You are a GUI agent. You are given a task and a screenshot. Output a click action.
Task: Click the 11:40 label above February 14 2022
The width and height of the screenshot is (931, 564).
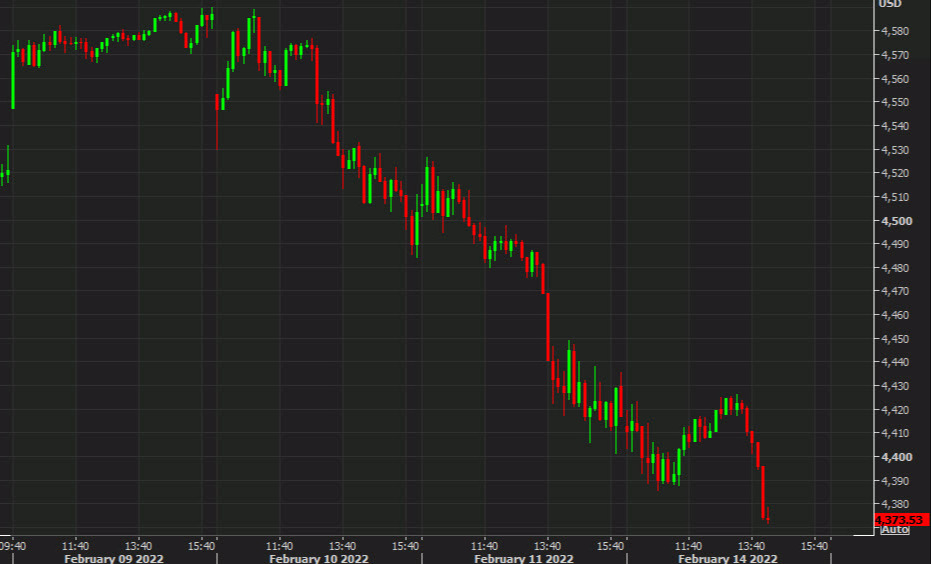click(688, 546)
